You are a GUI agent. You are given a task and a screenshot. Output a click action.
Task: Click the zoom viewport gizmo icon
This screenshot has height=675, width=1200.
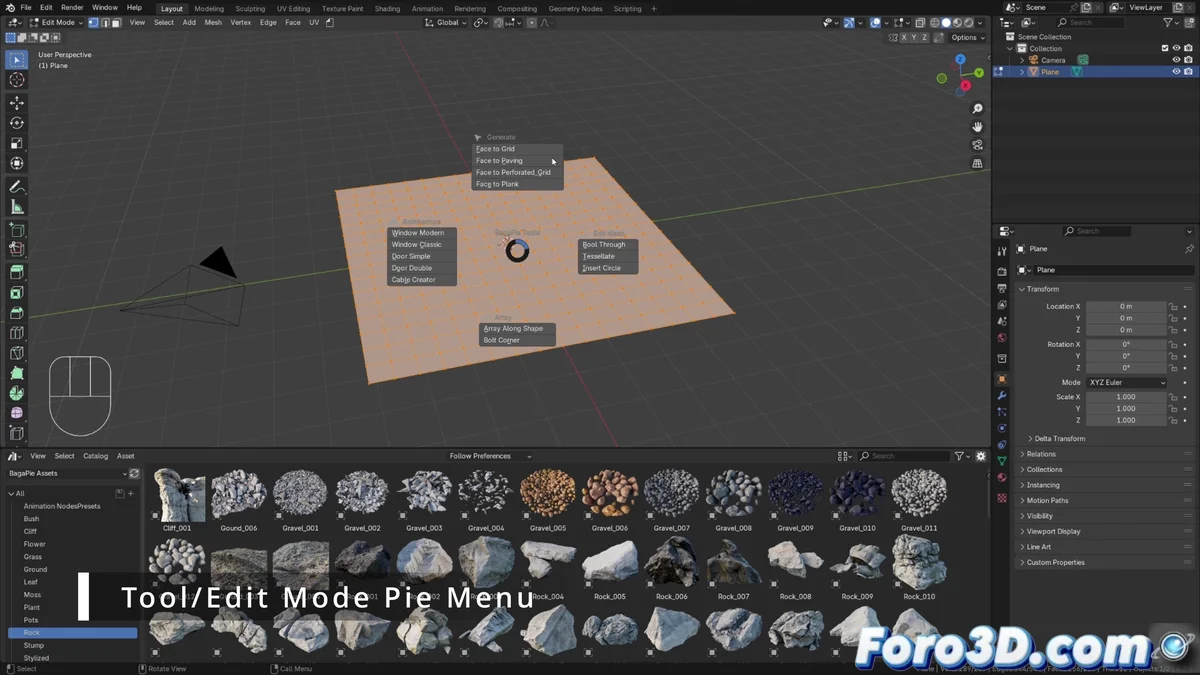(x=977, y=108)
